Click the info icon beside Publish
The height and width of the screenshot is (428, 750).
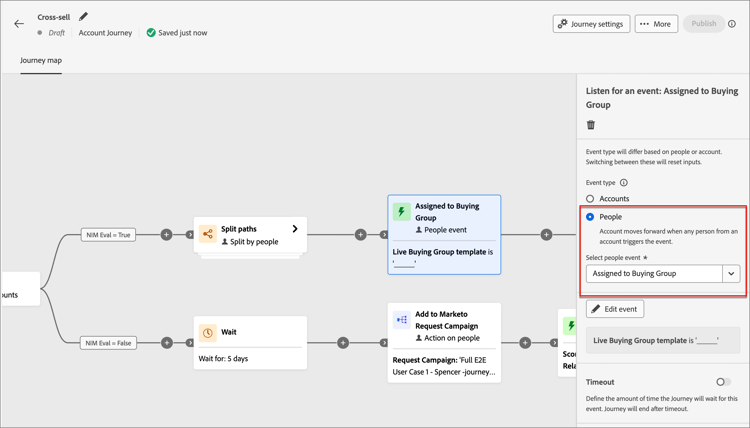coord(732,24)
